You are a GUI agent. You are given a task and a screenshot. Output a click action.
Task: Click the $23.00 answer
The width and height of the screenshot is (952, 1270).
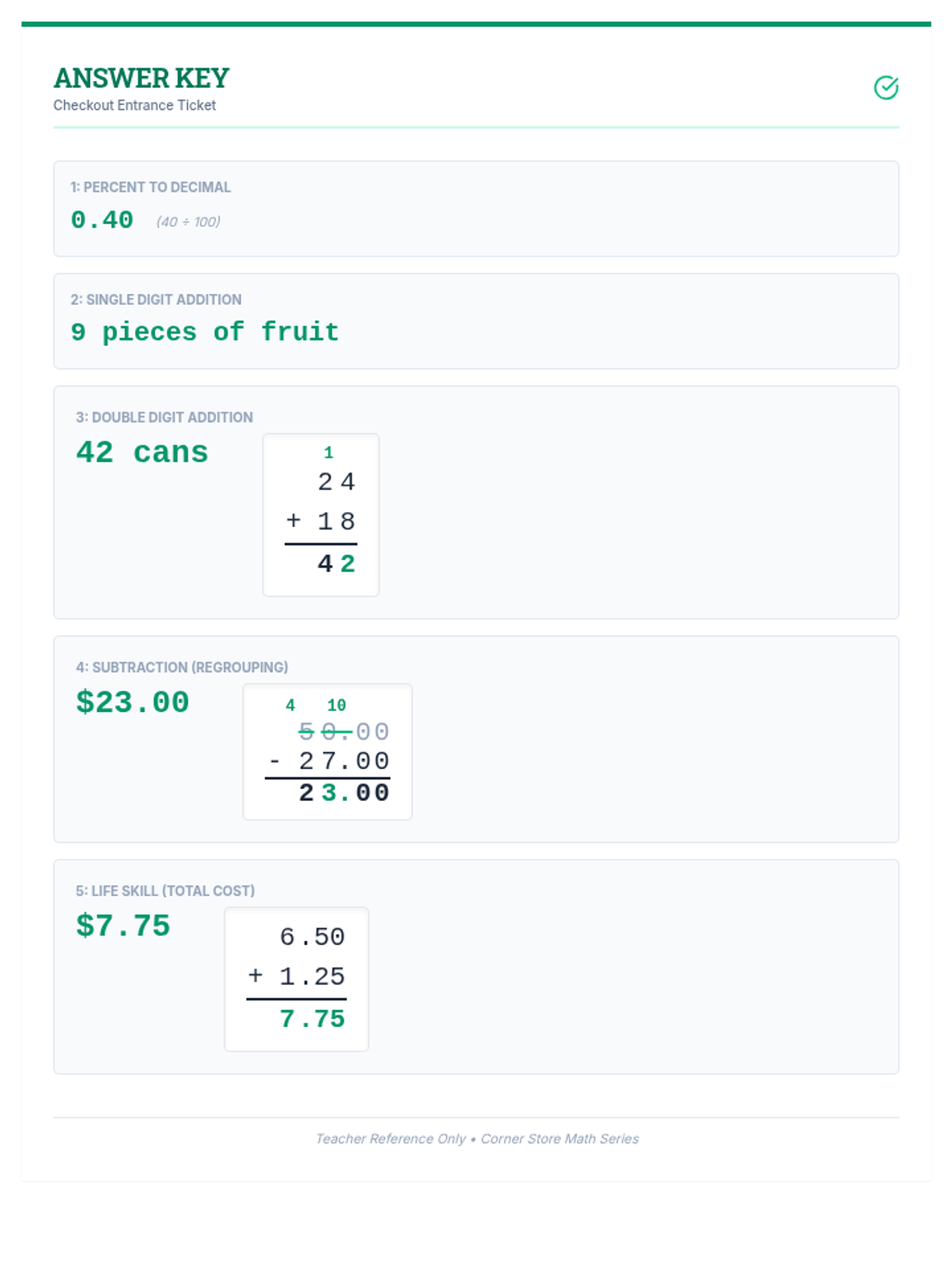132,702
